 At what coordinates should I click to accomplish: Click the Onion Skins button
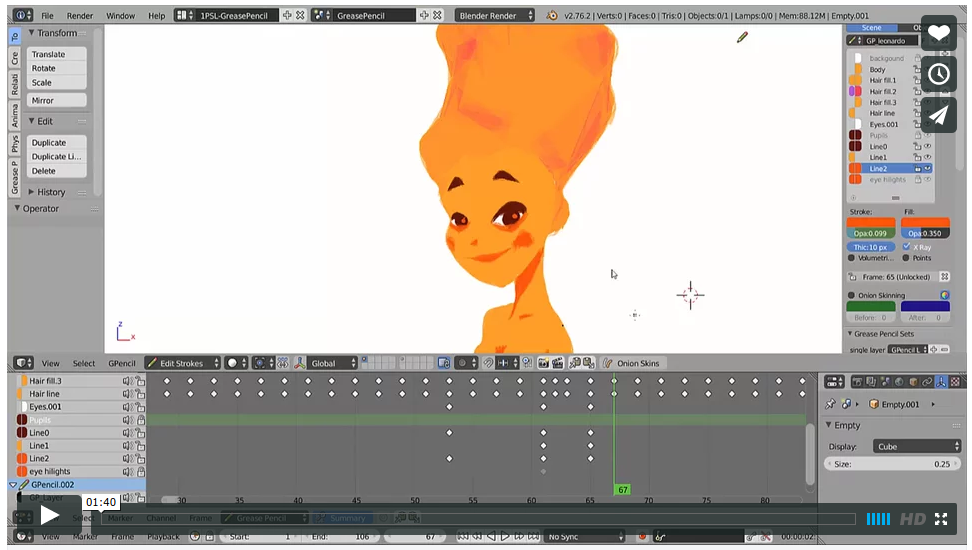point(632,363)
